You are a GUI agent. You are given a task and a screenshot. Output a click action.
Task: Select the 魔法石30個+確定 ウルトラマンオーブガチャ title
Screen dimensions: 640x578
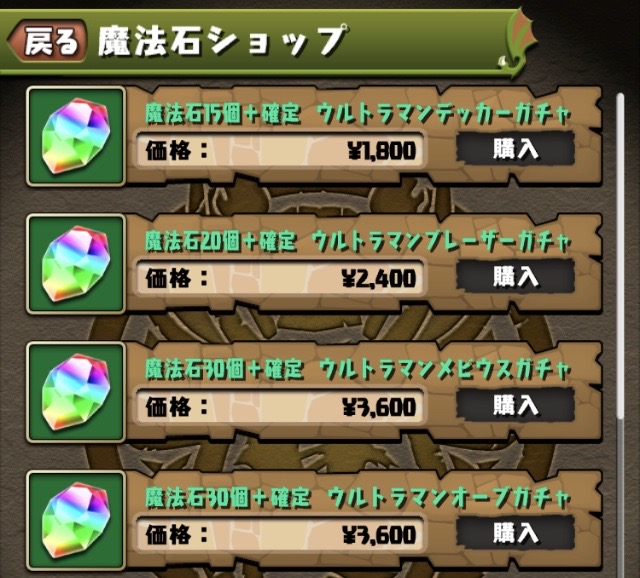pos(358,498)
